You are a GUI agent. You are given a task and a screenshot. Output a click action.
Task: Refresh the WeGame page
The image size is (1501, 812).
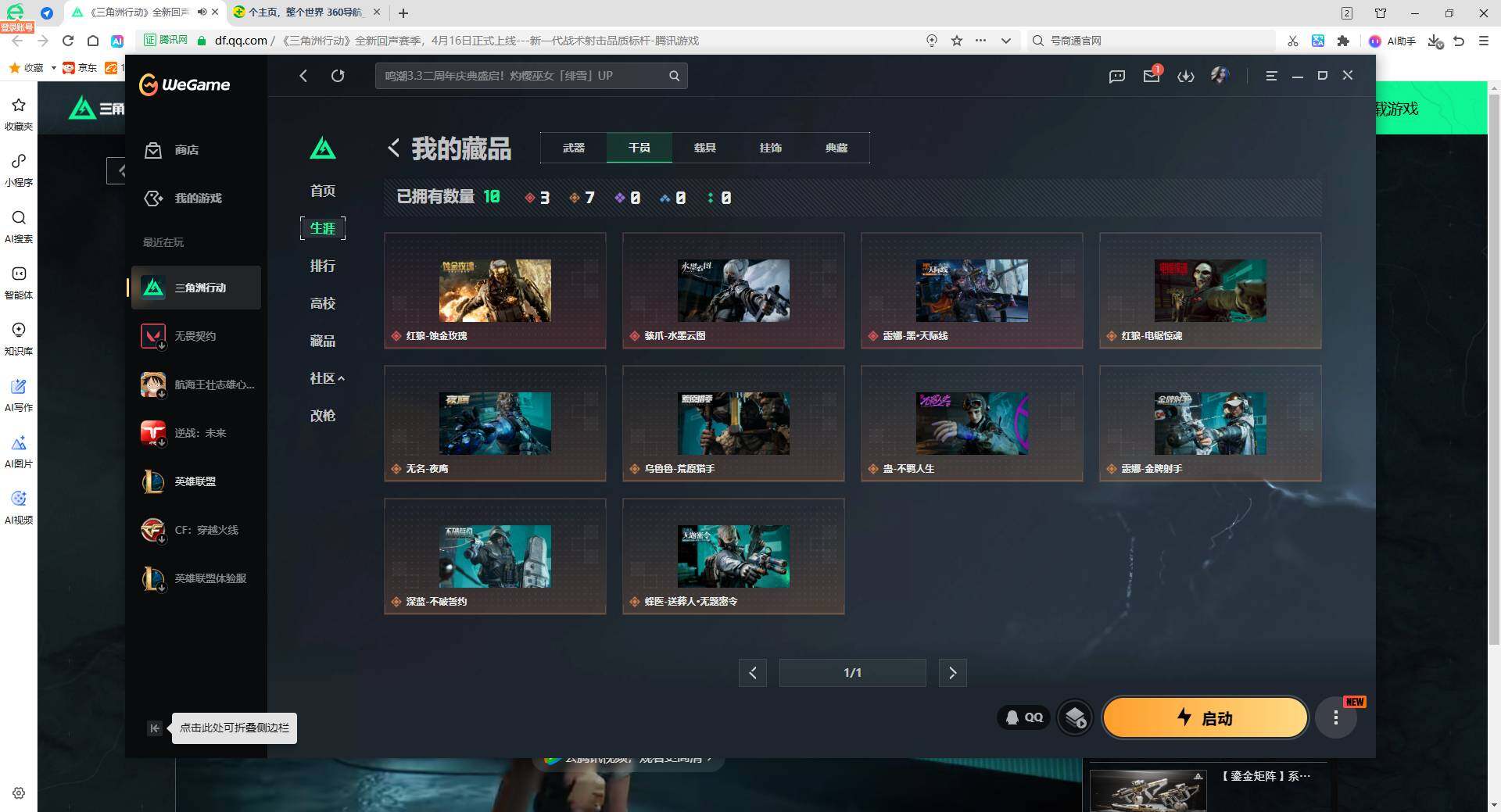338,76
